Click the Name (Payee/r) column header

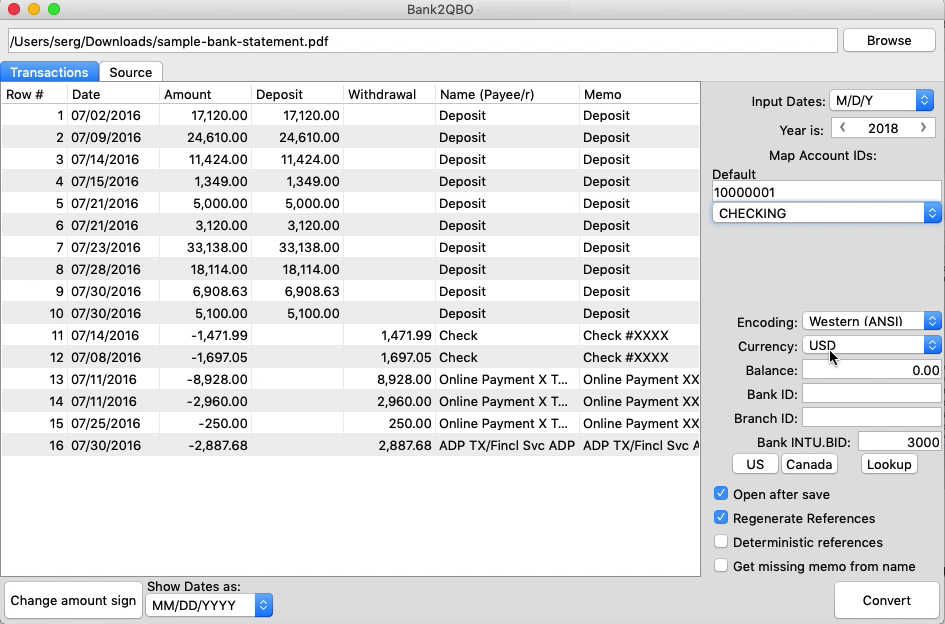pos(507,95)
